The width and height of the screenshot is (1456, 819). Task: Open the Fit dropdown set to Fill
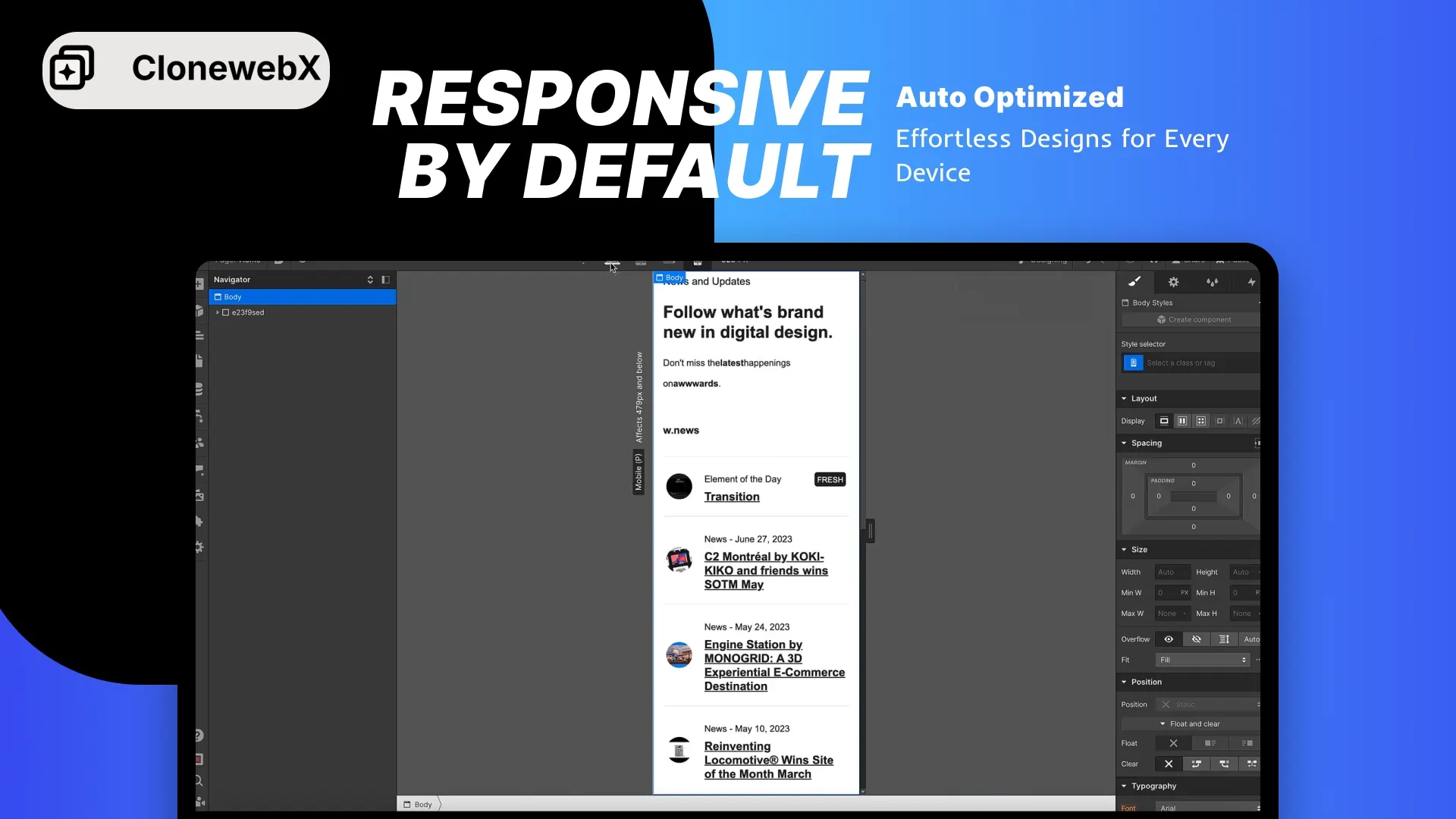(1203, 660)
